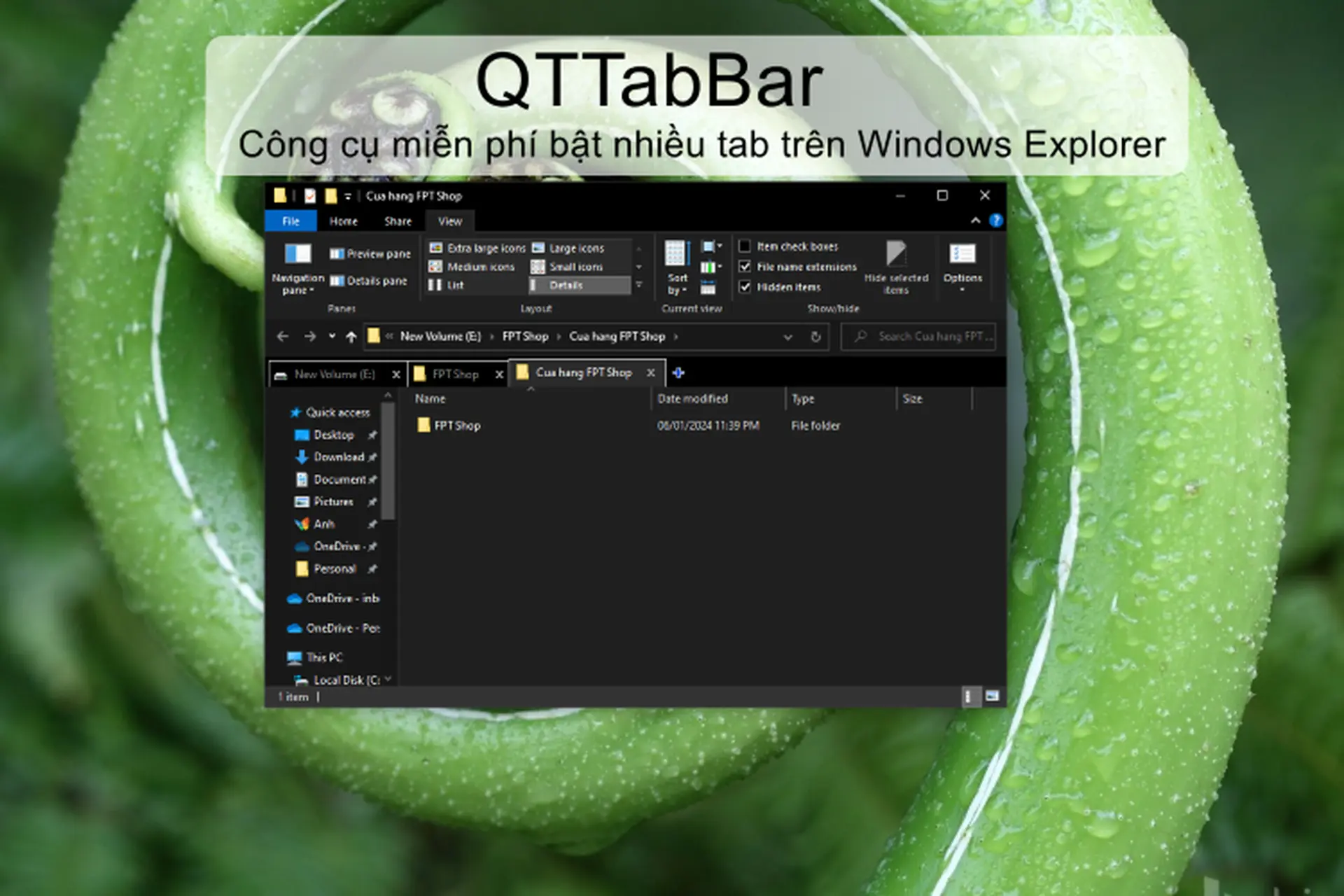Switch to the FPT Shop tab

[x=456, y=374]
